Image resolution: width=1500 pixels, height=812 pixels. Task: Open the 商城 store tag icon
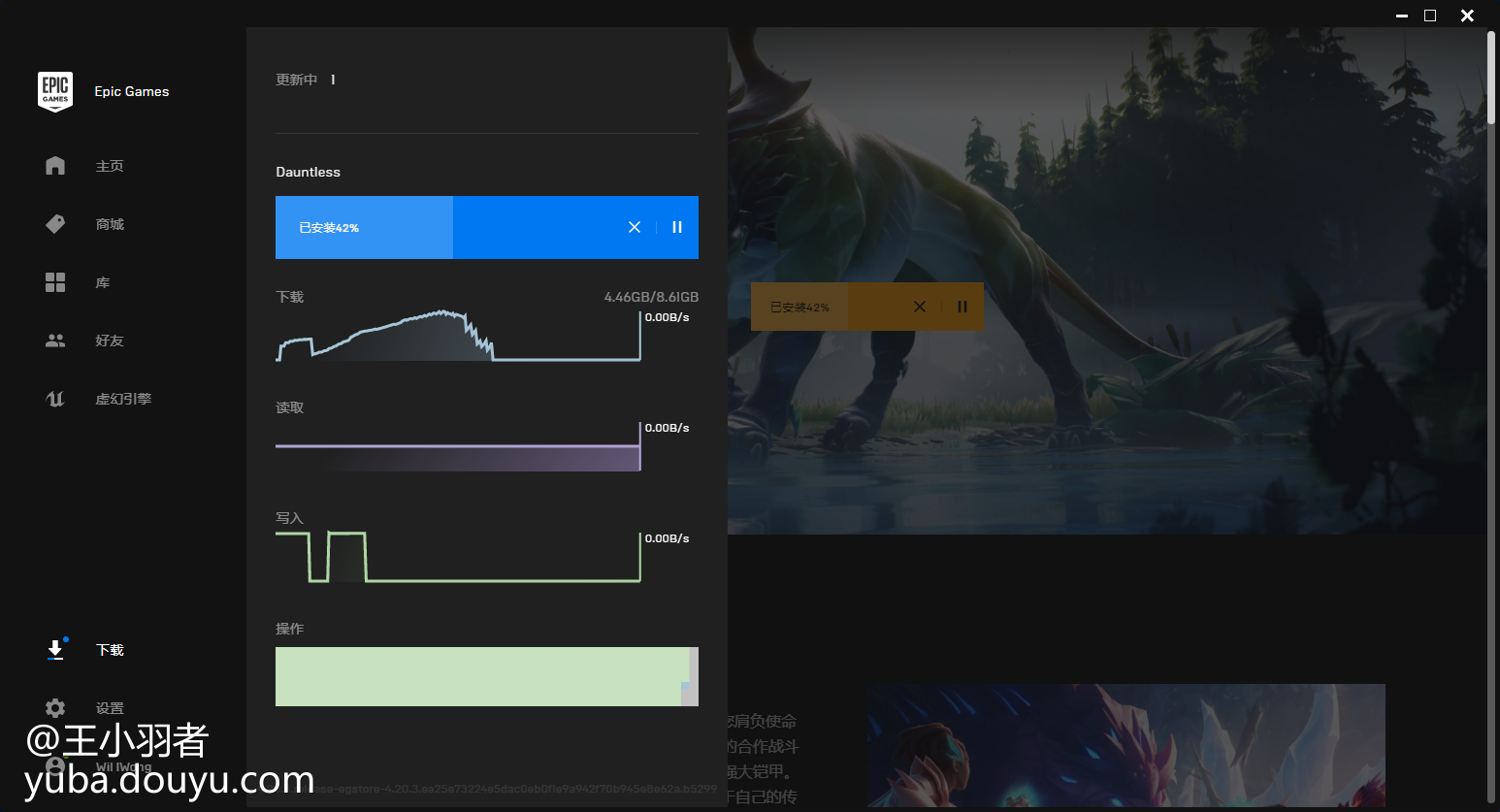pos(55,224)
